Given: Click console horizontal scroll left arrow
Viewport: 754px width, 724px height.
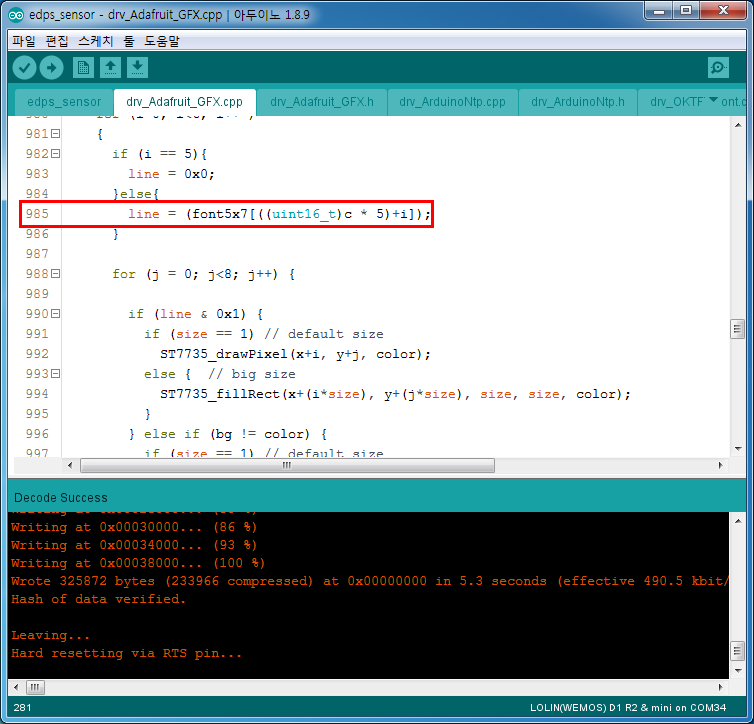Looking at the screenshot, I should [x=16, y=687].
